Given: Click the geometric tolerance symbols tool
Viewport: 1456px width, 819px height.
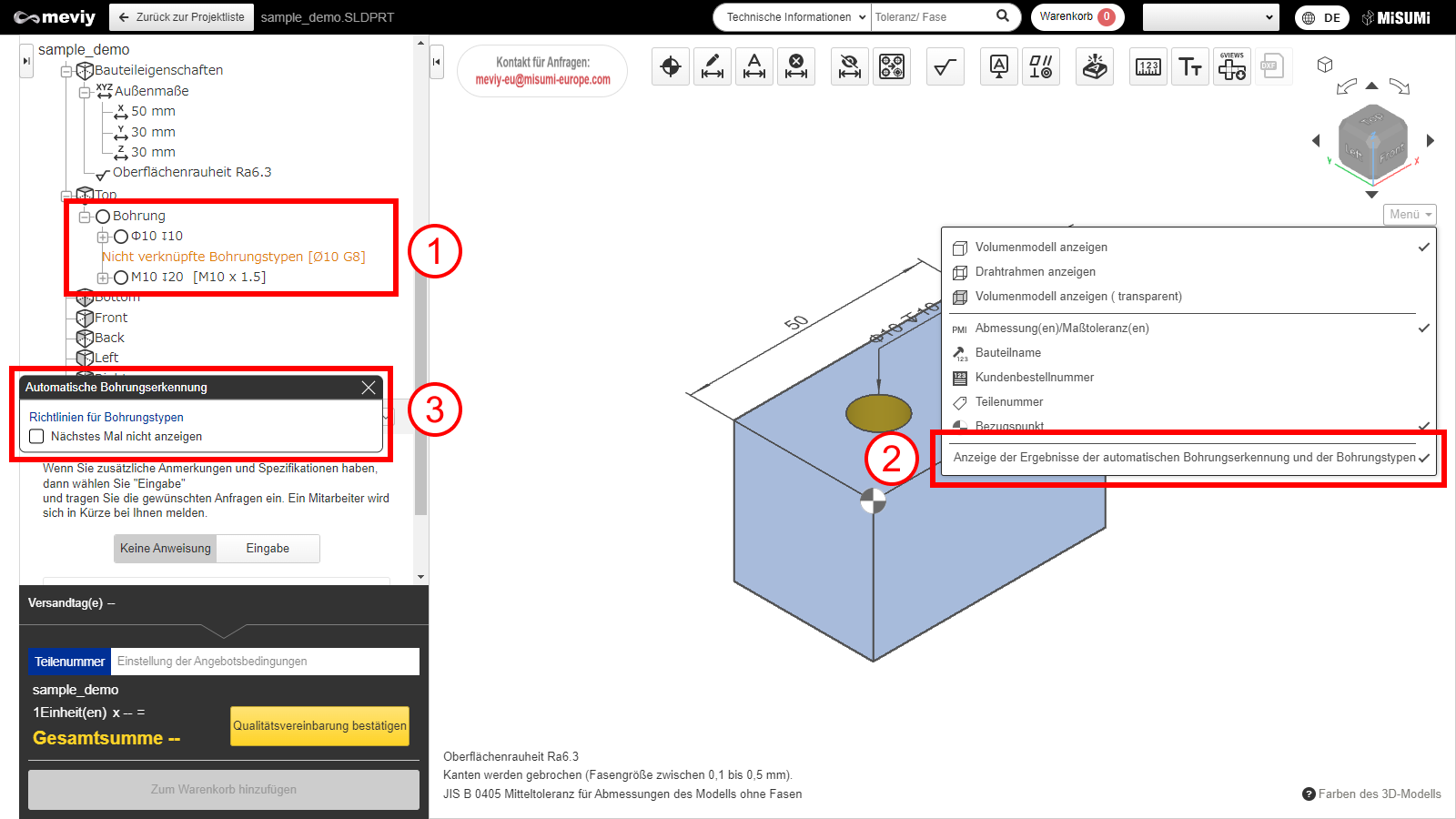Looking at the screenshot, I should point(1041,66).
